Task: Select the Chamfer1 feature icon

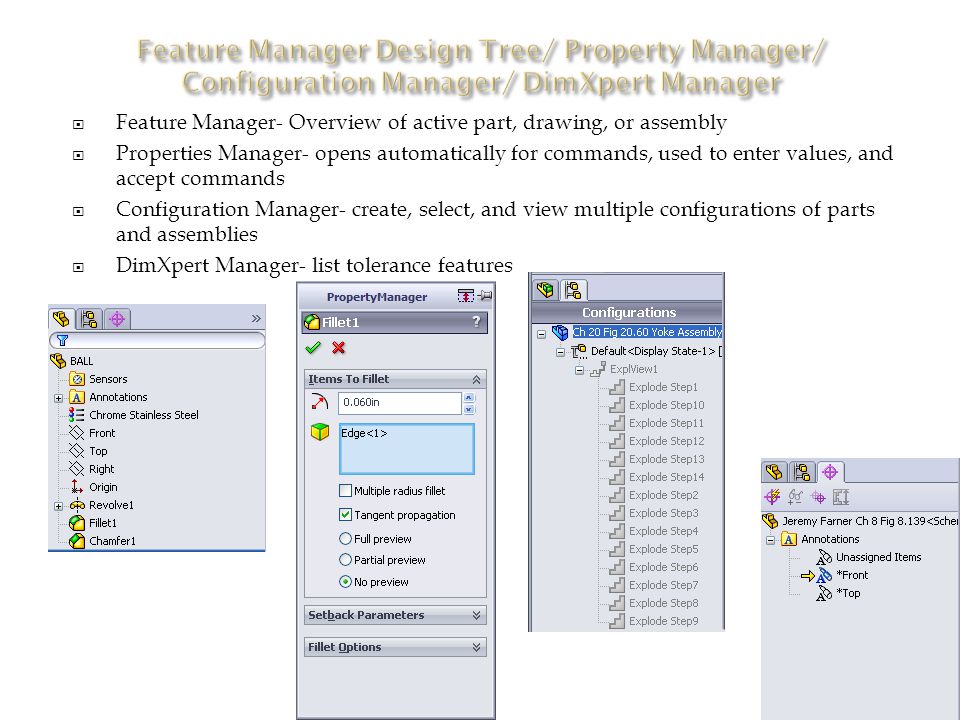Action: [77, 541]
